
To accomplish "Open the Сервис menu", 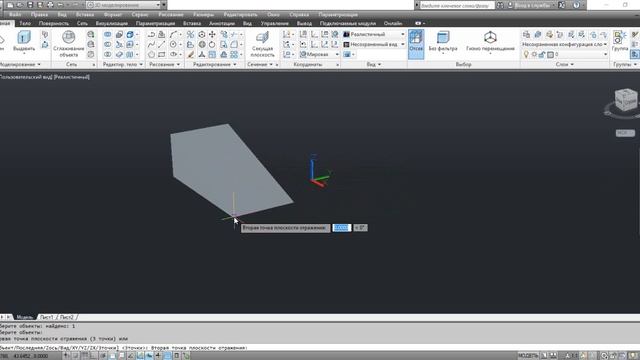I will pos(140,14).
